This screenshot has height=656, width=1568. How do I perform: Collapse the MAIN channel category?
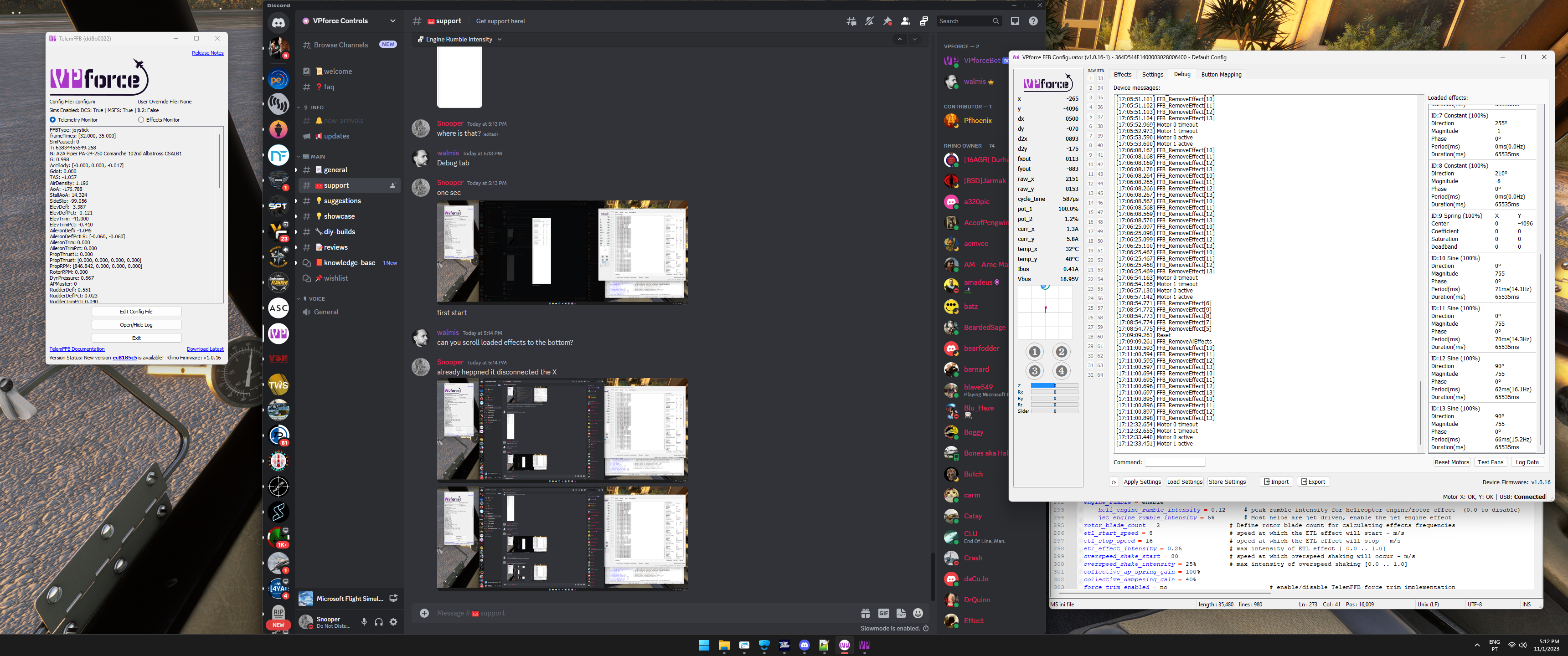click(317, 156)
